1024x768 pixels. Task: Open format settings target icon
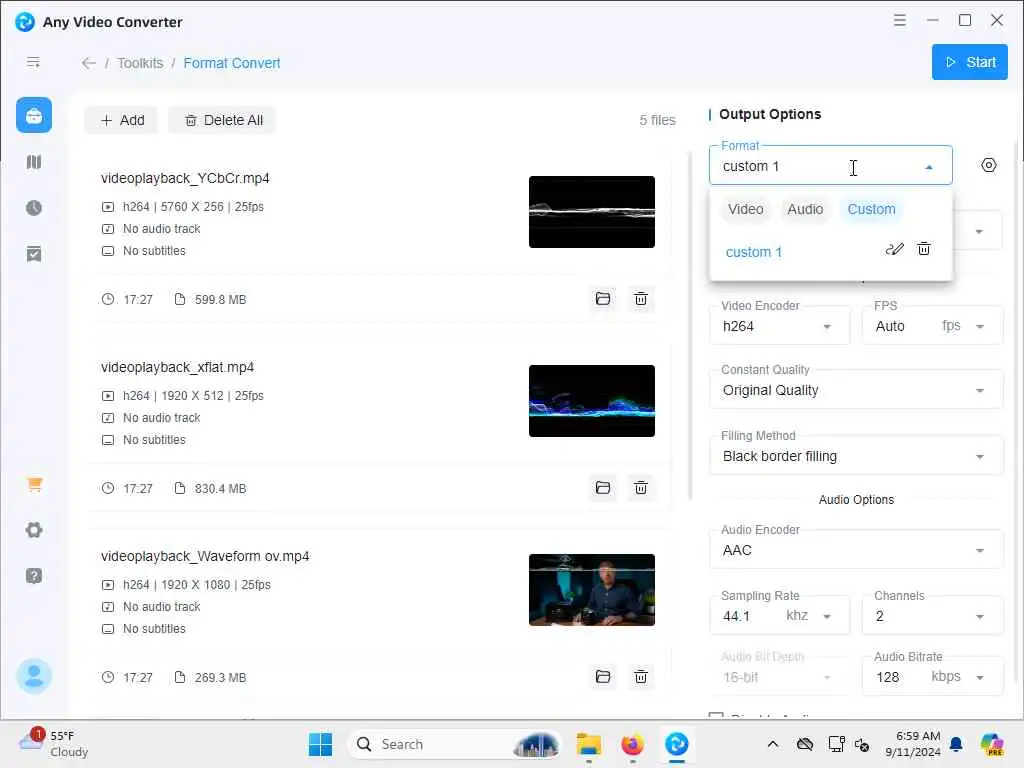tap(989, 165)
